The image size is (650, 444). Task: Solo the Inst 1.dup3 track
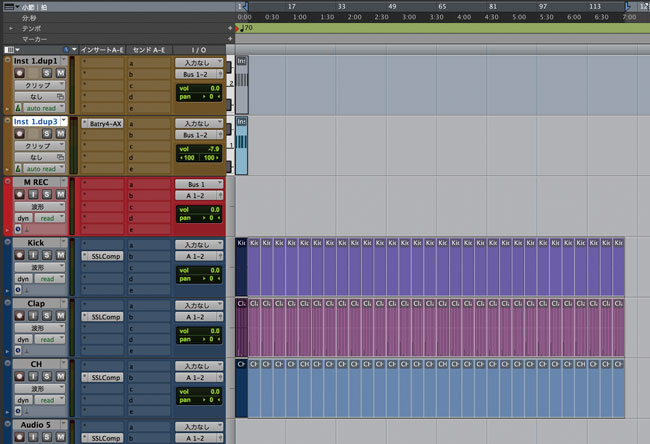pyautogui.click(x=47, y=134)
